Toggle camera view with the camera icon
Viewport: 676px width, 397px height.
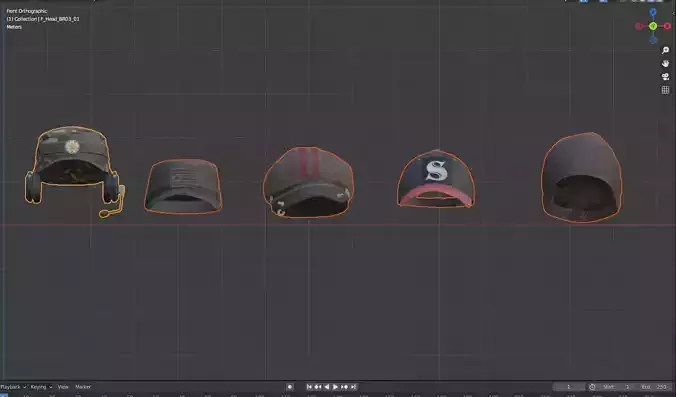pyautogui.click(x=665, y=77)
